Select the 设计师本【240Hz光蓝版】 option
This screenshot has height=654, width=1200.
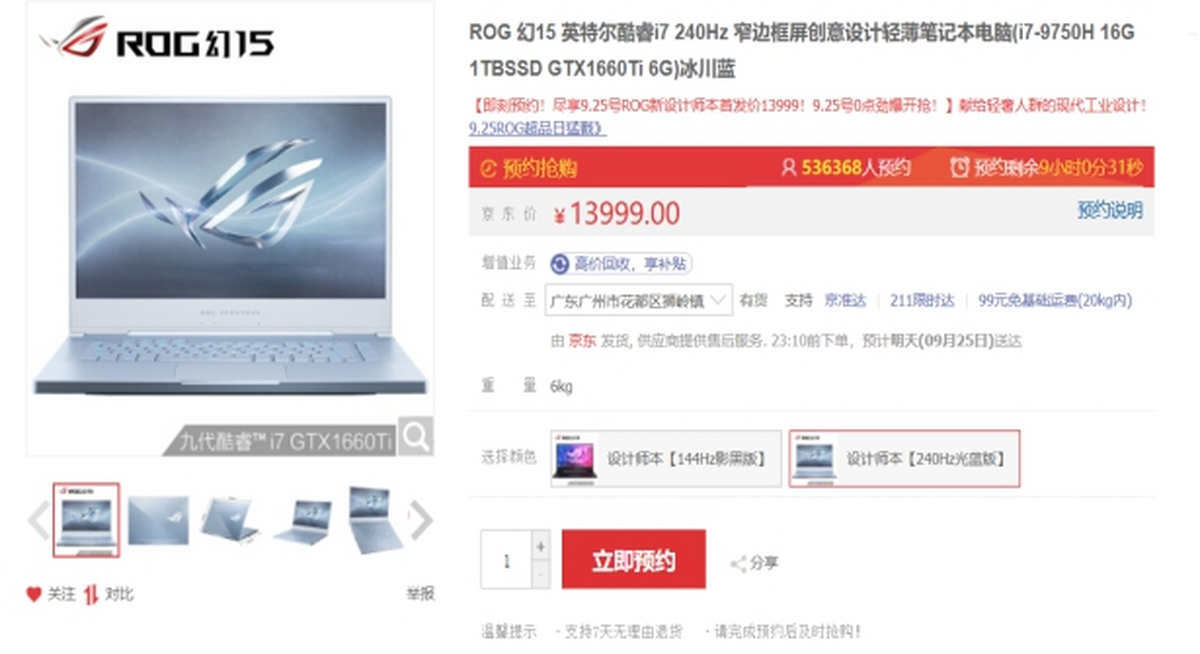coord(905,459)
